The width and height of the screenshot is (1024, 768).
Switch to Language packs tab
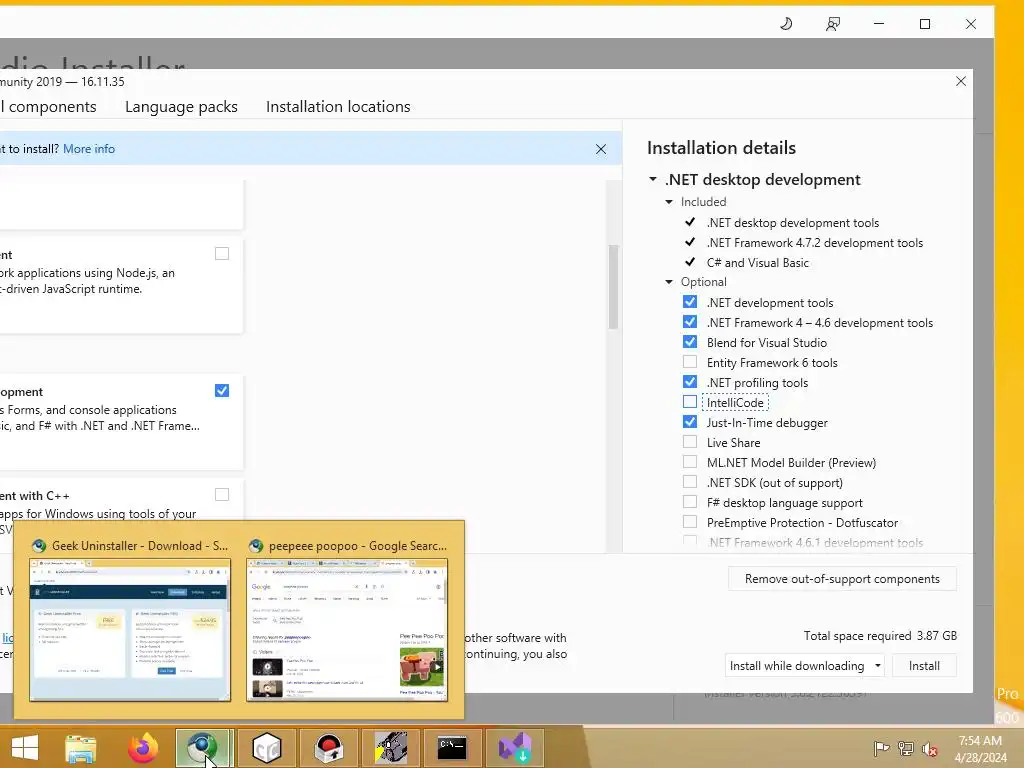click(x=181, y=106)
